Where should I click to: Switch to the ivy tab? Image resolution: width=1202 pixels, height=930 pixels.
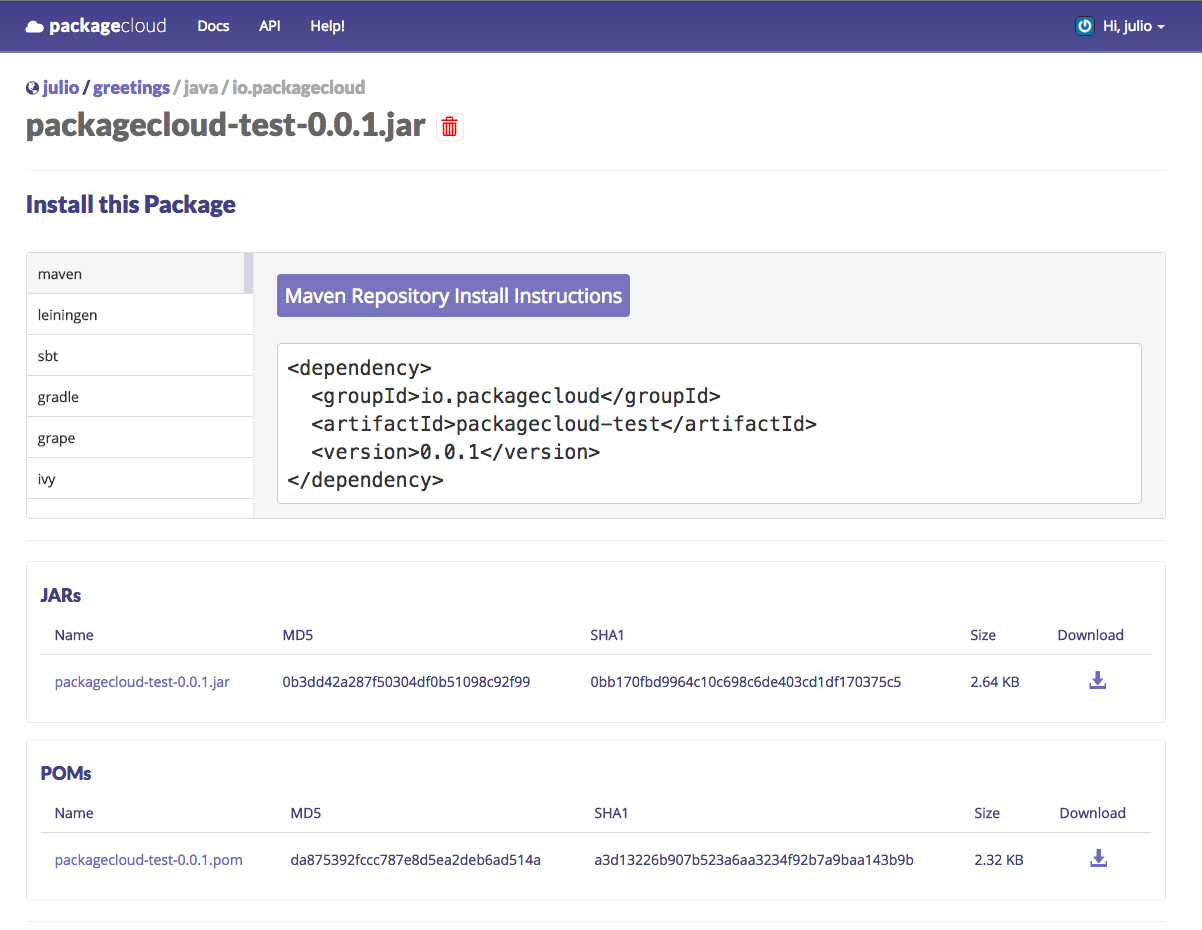tap(135, 479)
